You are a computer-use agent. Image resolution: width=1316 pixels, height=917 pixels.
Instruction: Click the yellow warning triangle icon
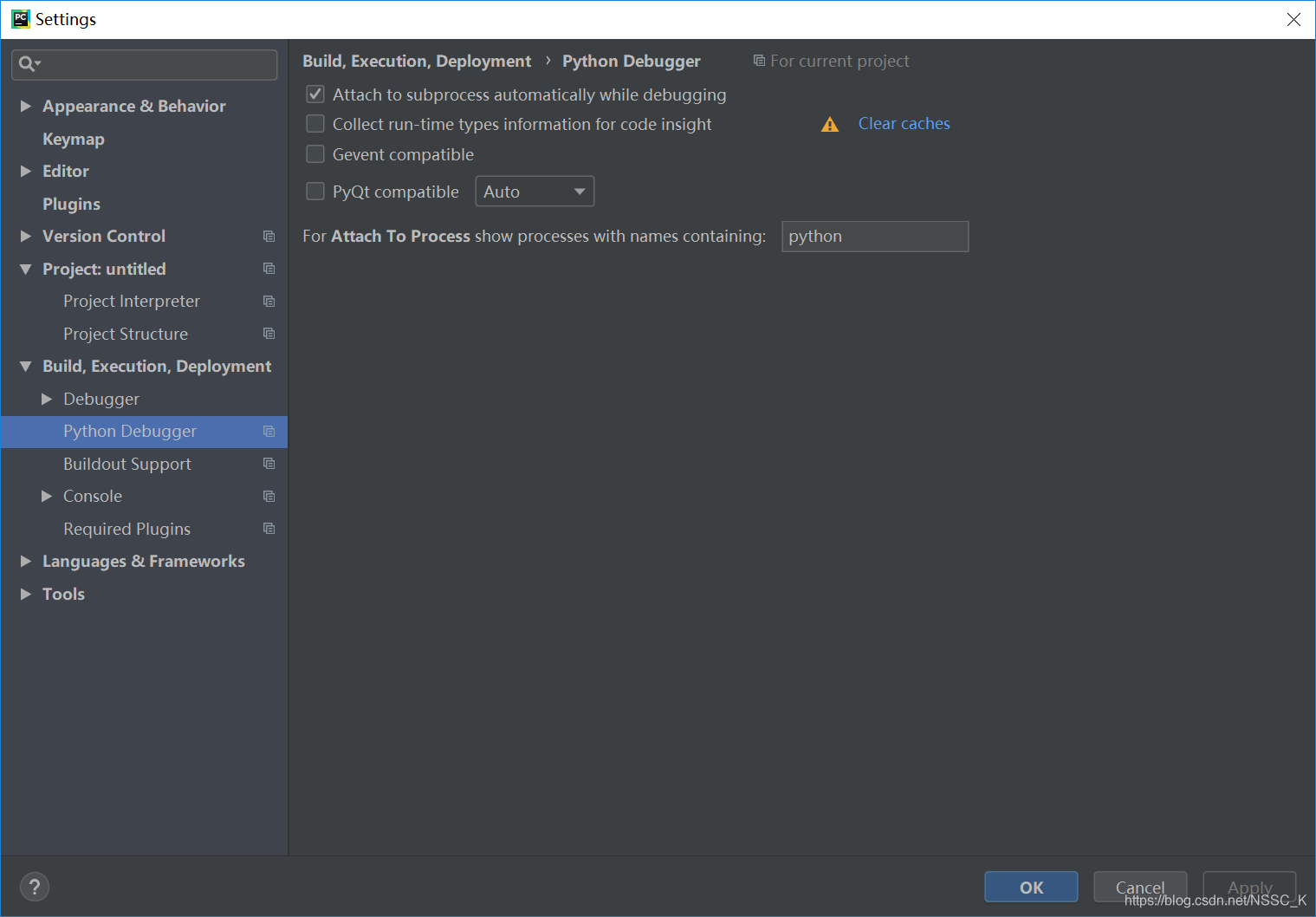click(x=830, y=125)
